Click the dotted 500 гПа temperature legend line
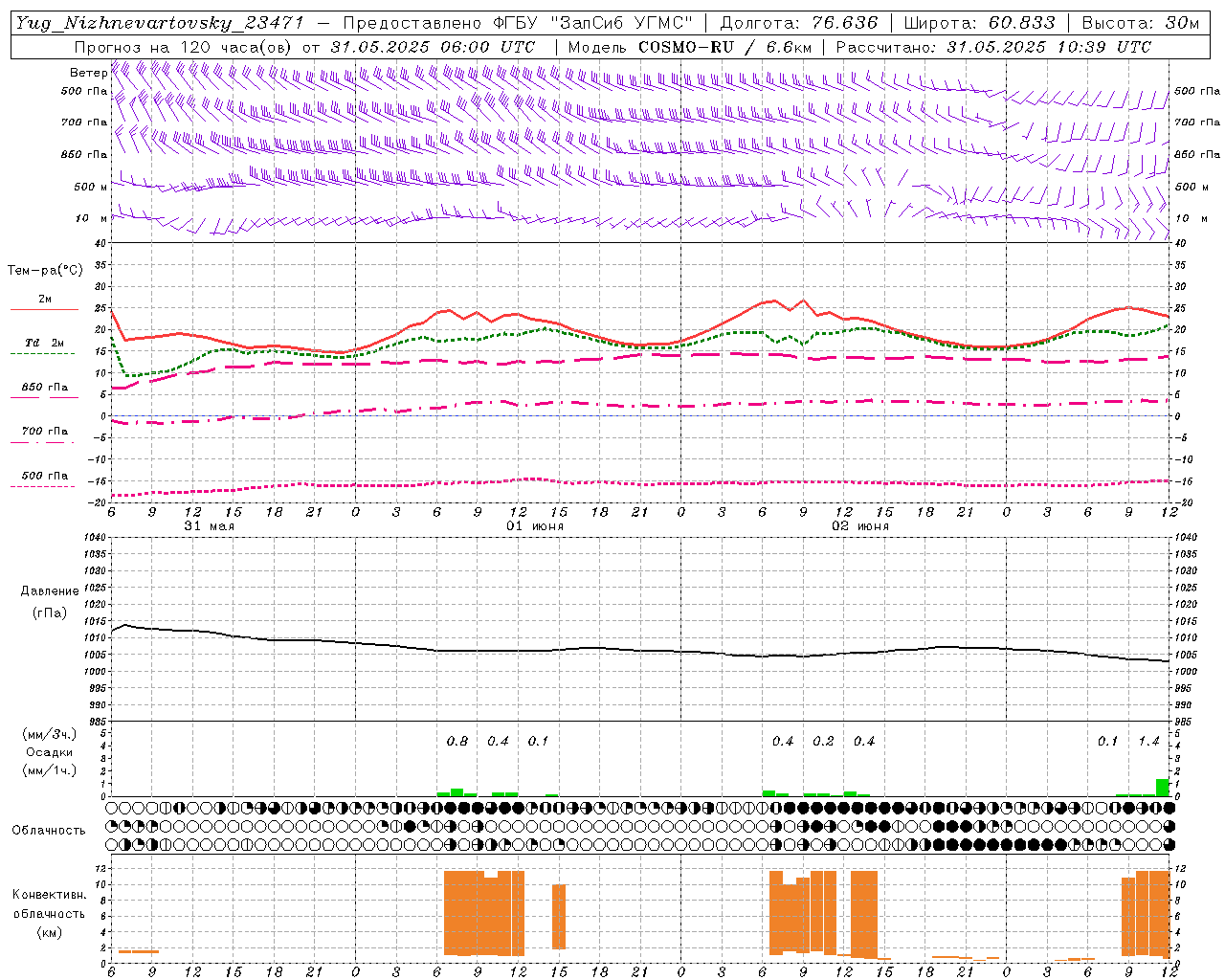The height and width of the screenshot is (980, 1225). pyautogui.click(x=43, y=486)
